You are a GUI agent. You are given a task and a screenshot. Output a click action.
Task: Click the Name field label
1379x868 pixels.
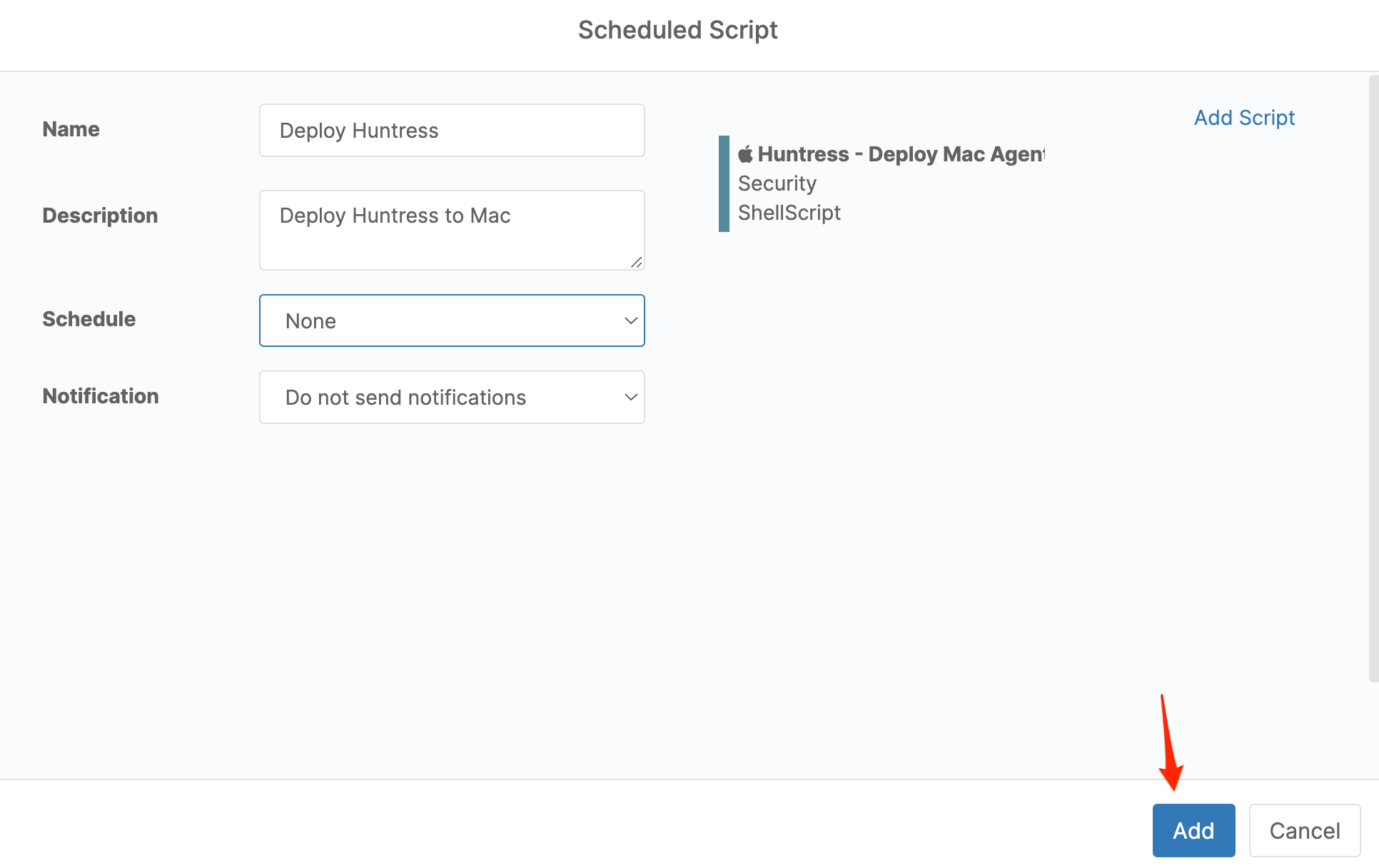pos(71,129)
